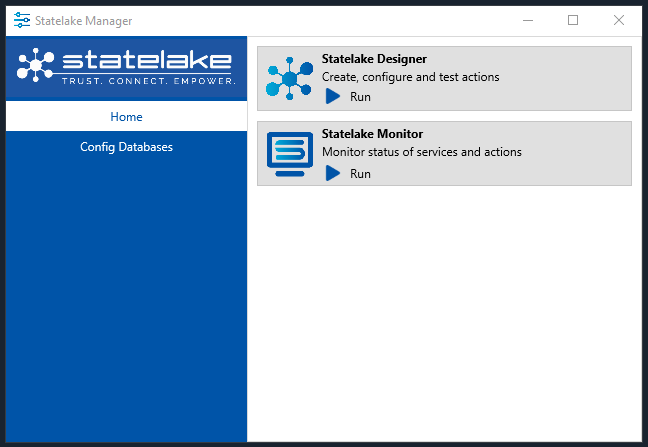Click the white molecule logo in sidebar header
Viewport: 648px width, 447px height.
click(36, 65)
